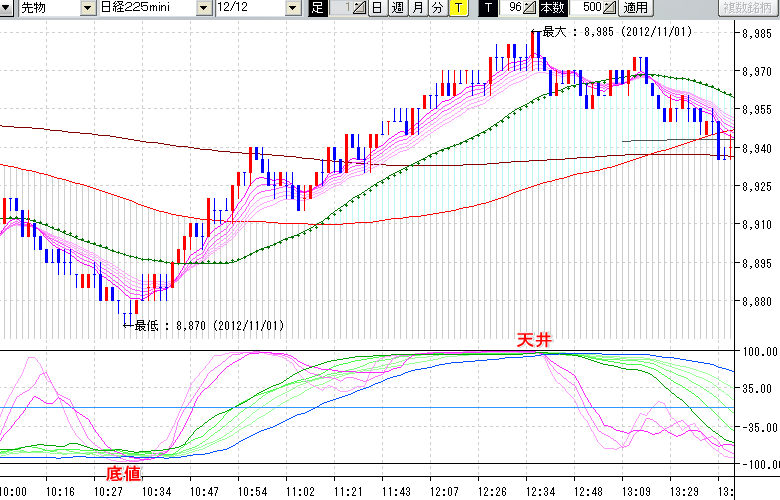Click the 最低 8,870 low price annotation
Image resolution: width=780 pixels, height=500 pixels.
point(209,325)
